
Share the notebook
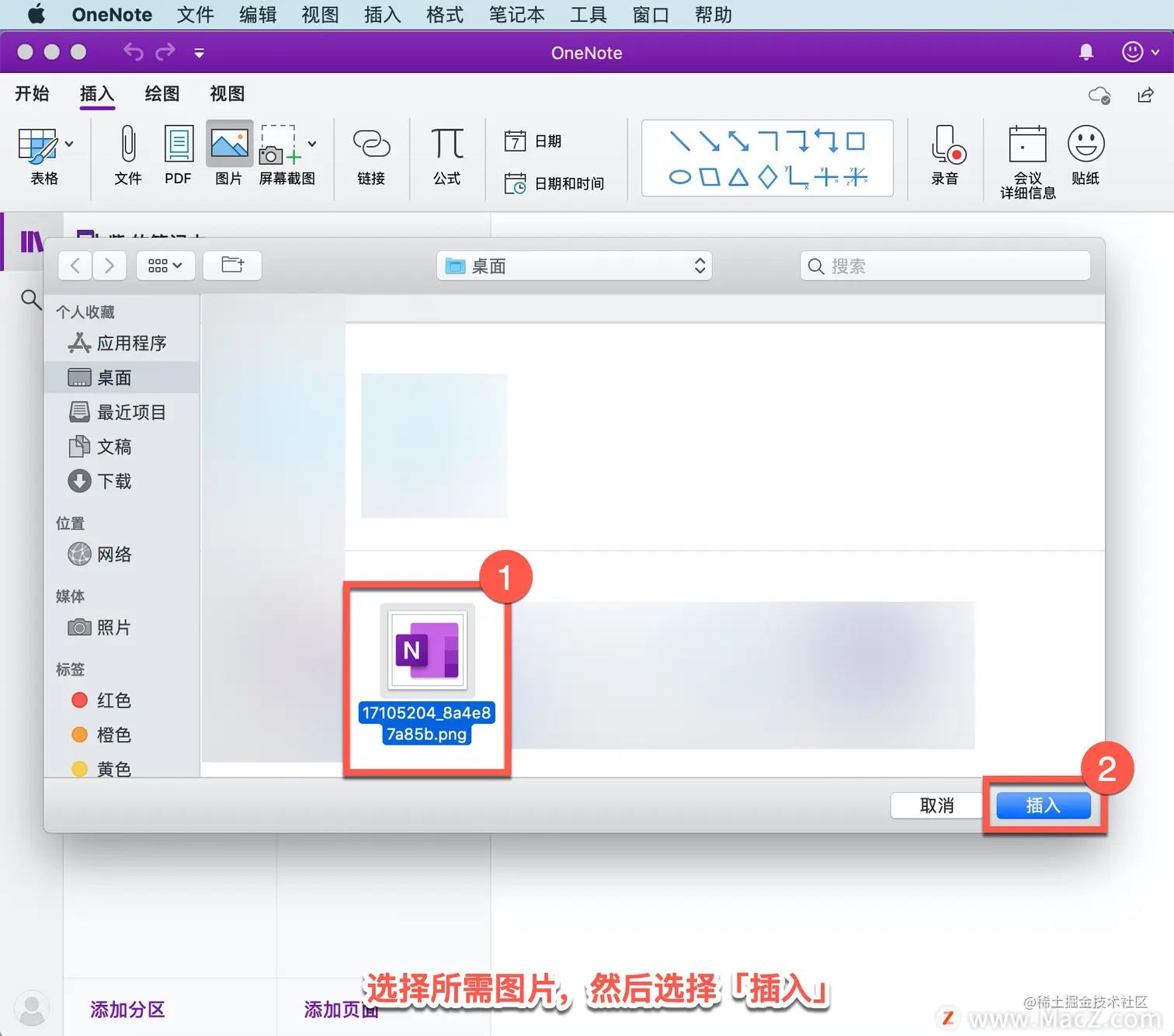point(1146,95)
